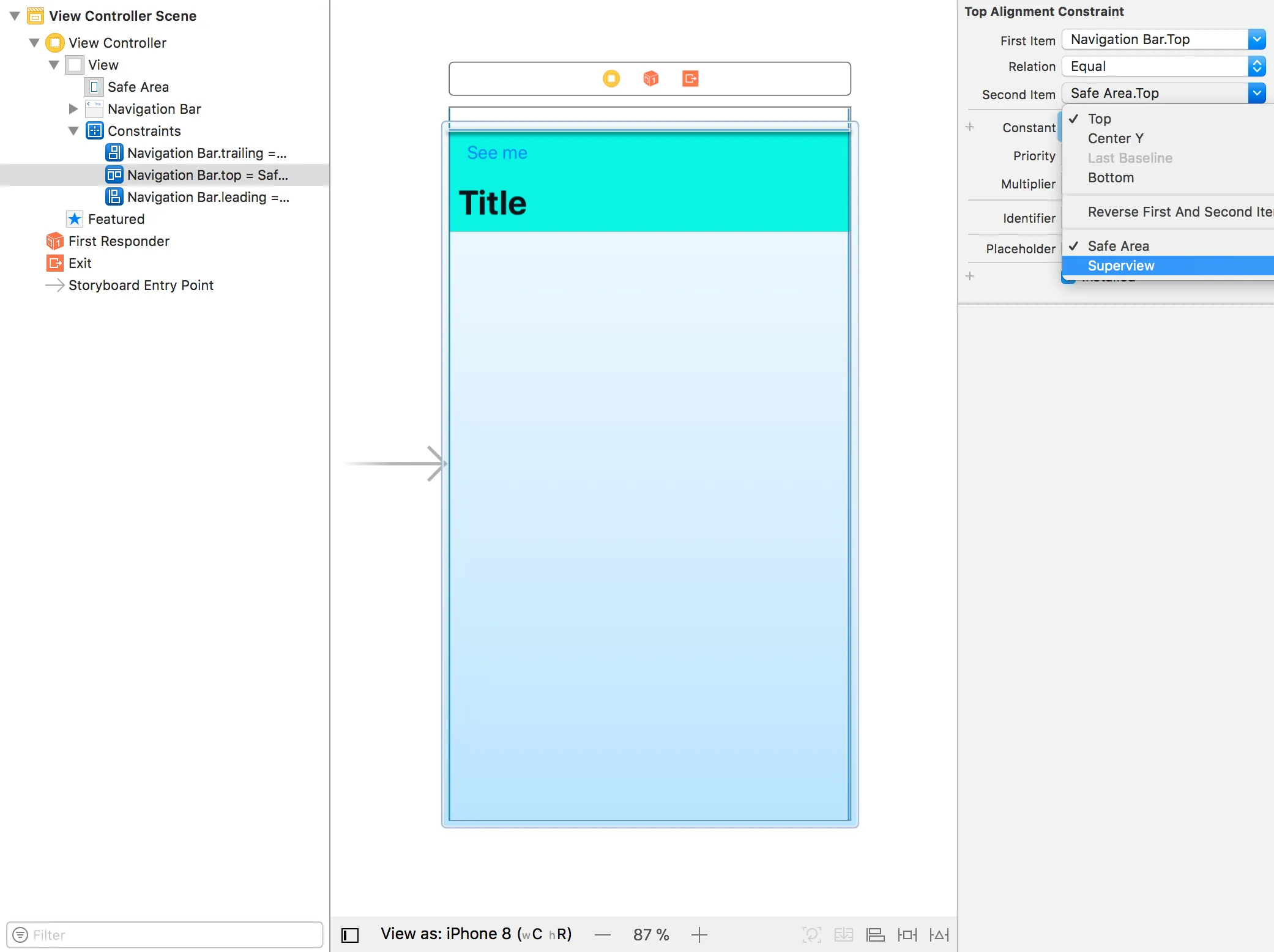Viewport: 1274px width, 952px height.
Task: Click the Filter field in outline
Action: pos(165,935)
